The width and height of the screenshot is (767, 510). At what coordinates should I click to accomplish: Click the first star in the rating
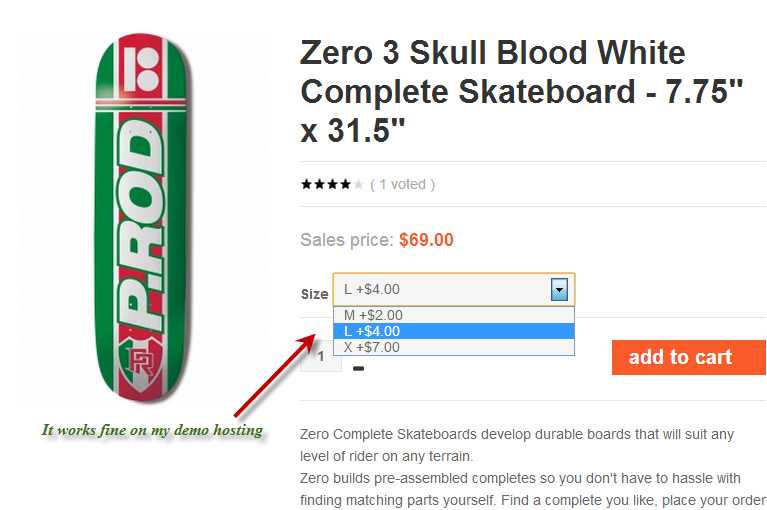pyautogui.click(x=306, y=184)
